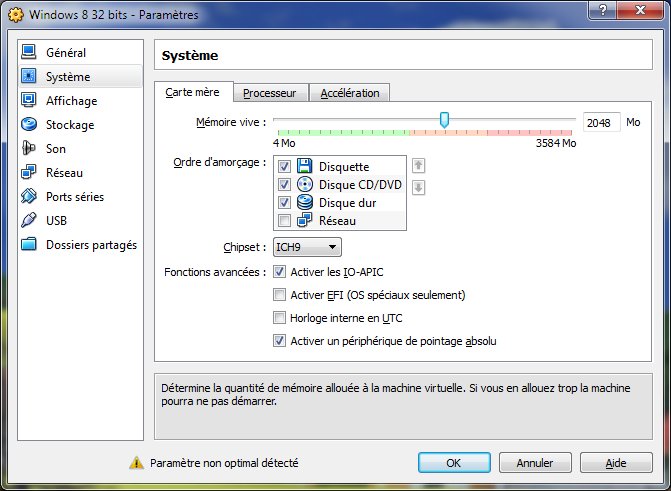671x491 pixels.
Task: Click the Stockage disk icon
Action: click(x=29, y=124)
